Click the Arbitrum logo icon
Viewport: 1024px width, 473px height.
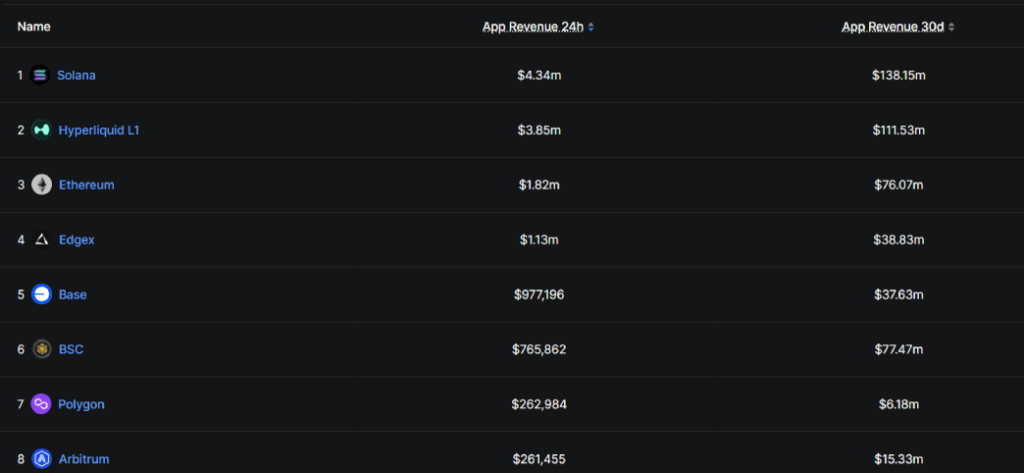click(x=41, y=459)
